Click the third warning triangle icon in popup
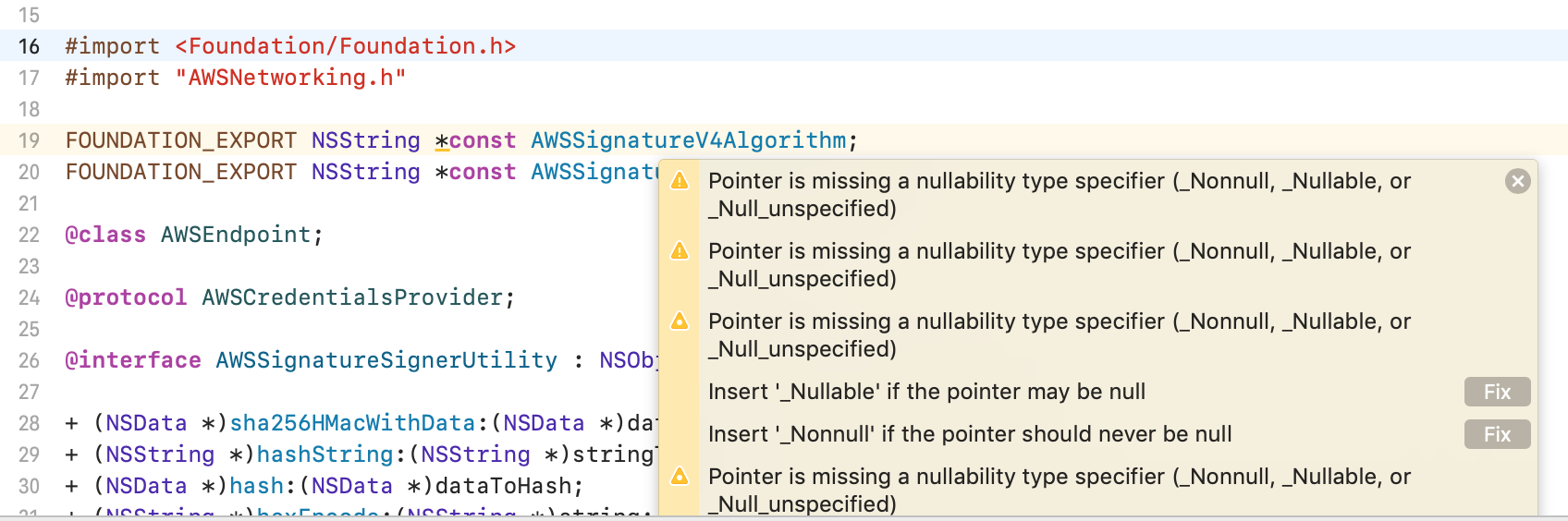This screenshot has width=1568, height=521. [x=680, y=321]
